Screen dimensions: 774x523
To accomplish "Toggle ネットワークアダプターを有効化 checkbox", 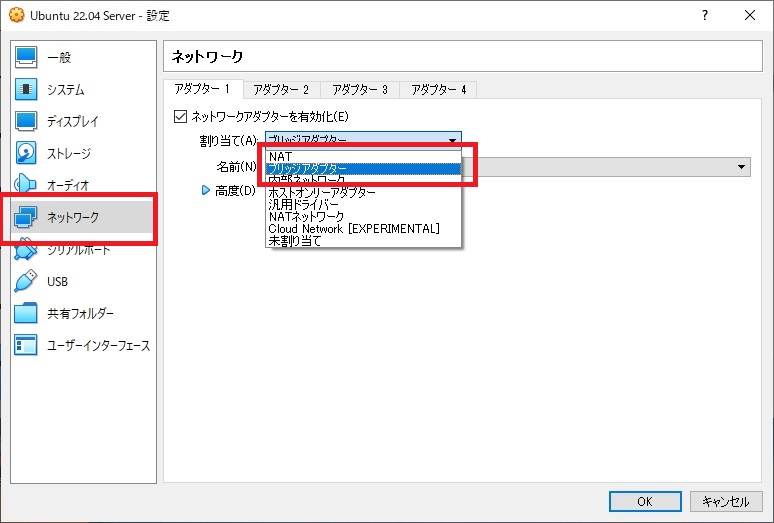I will click(181, 116).
